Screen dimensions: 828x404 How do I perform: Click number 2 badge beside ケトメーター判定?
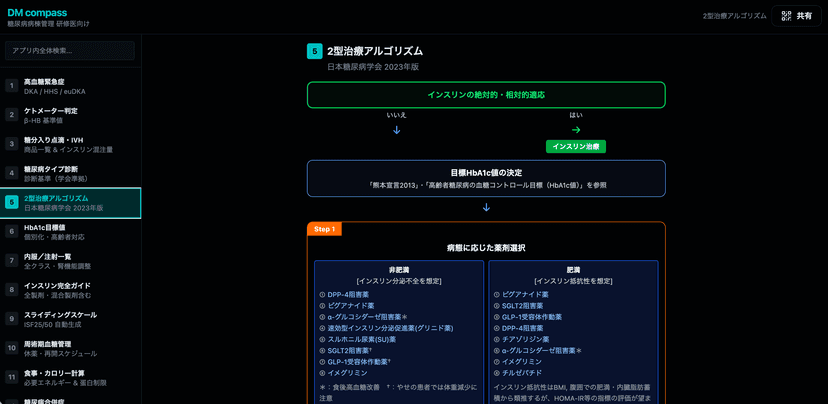pos(12,115)
